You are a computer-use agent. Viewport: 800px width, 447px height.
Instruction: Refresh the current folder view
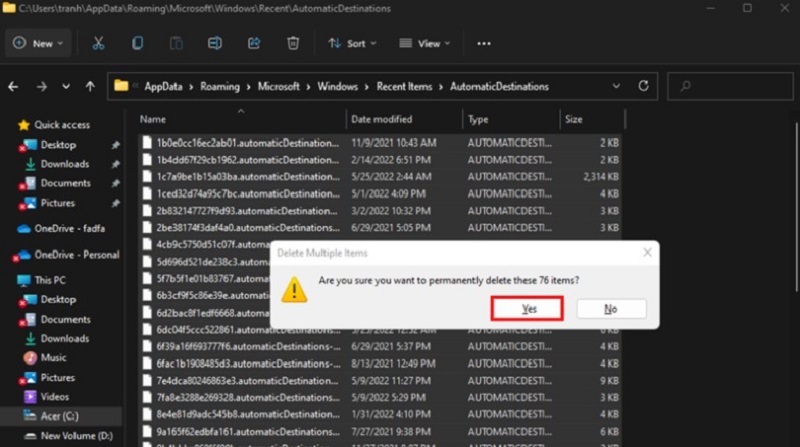click(x=643, y=86)
